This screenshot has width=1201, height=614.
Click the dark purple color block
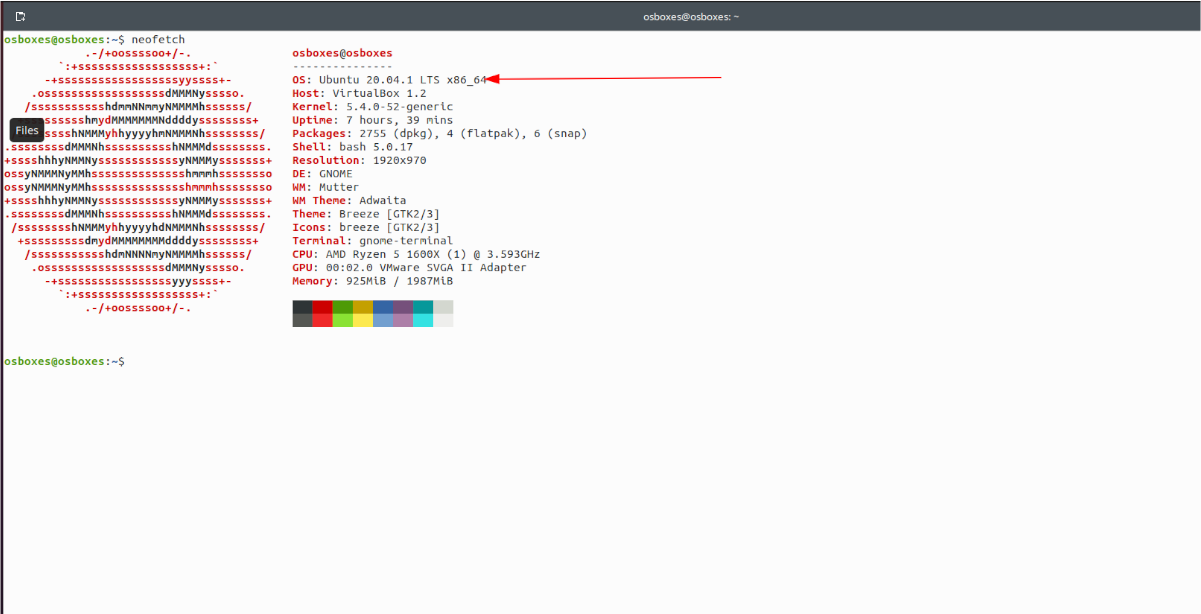pos(403,307)
